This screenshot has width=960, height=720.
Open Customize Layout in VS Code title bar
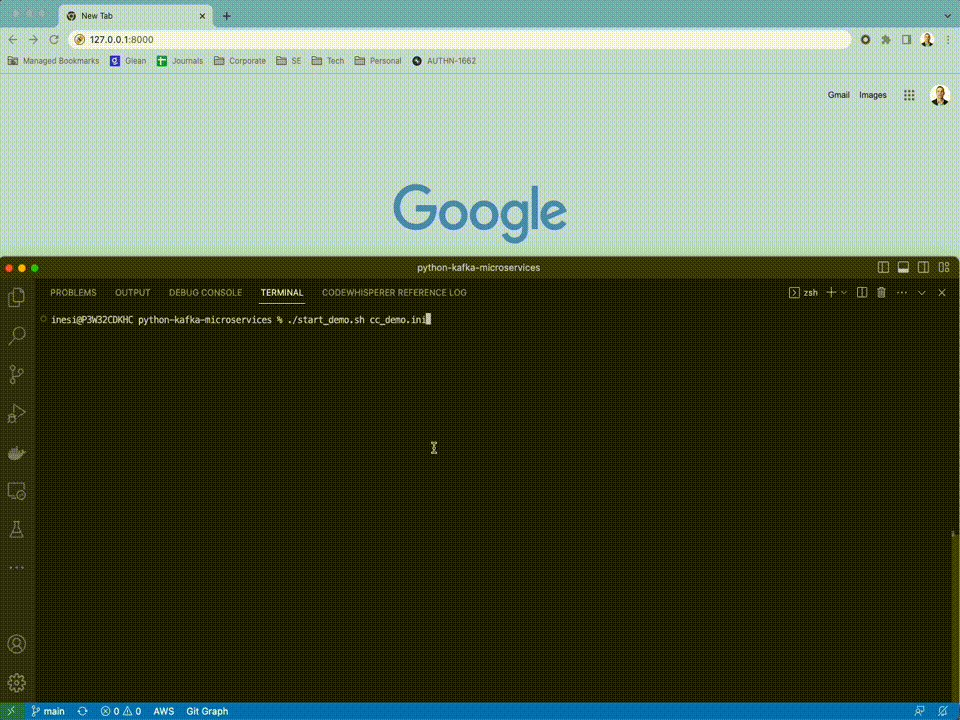pos(944,268)
